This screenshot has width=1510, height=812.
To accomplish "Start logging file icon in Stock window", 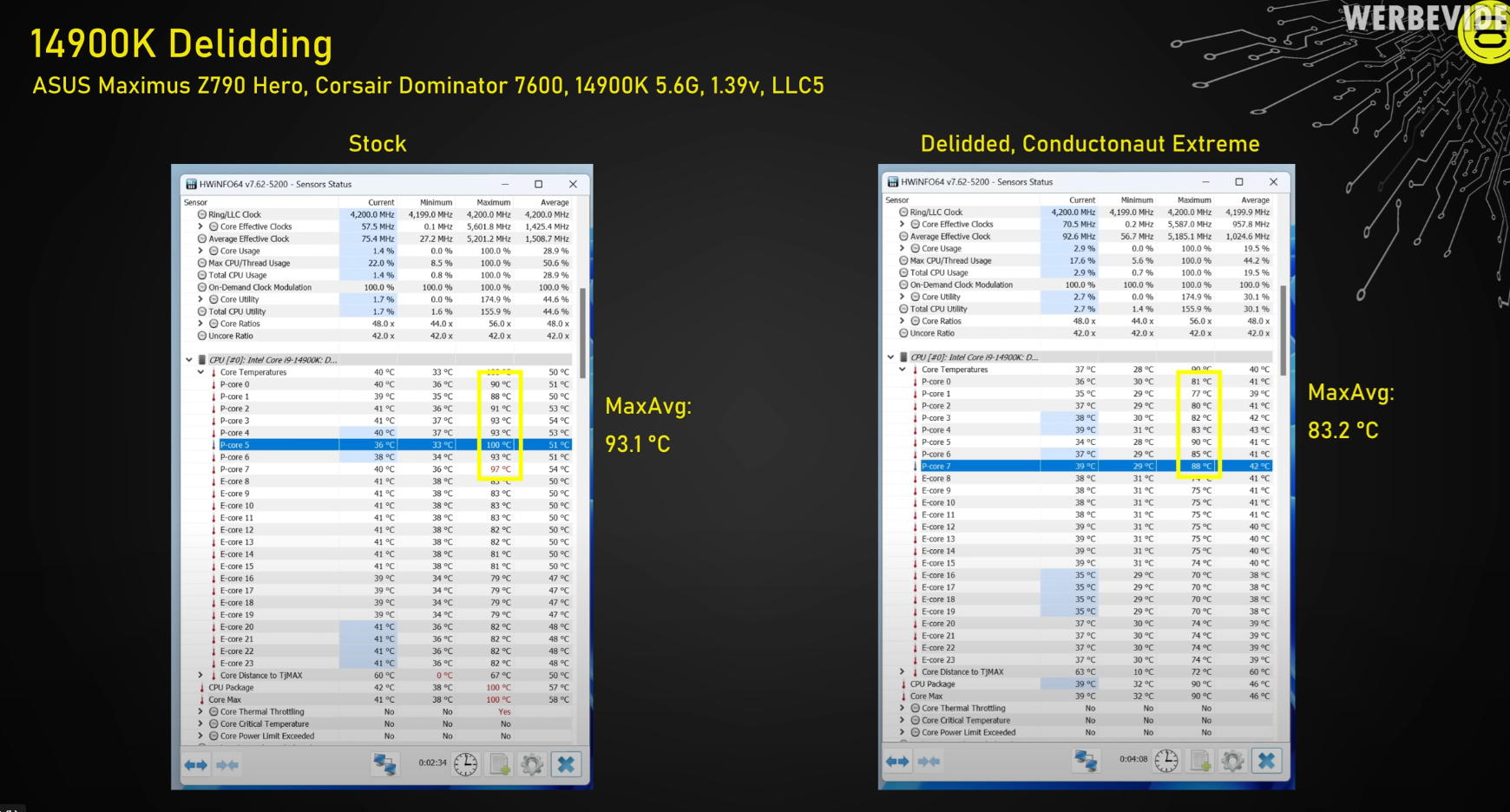I will click(500, 764).
